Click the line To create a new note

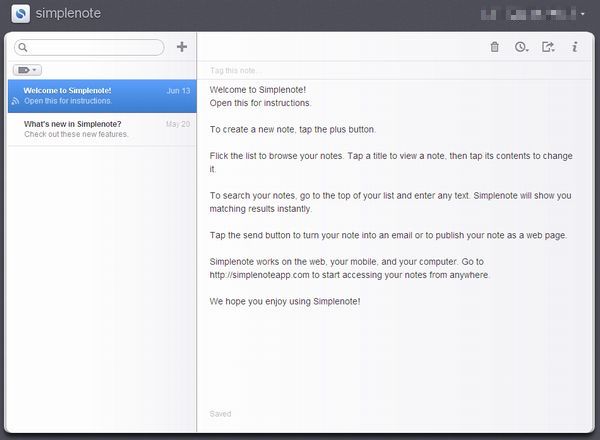pyautogui.click(x=293, y=129)
